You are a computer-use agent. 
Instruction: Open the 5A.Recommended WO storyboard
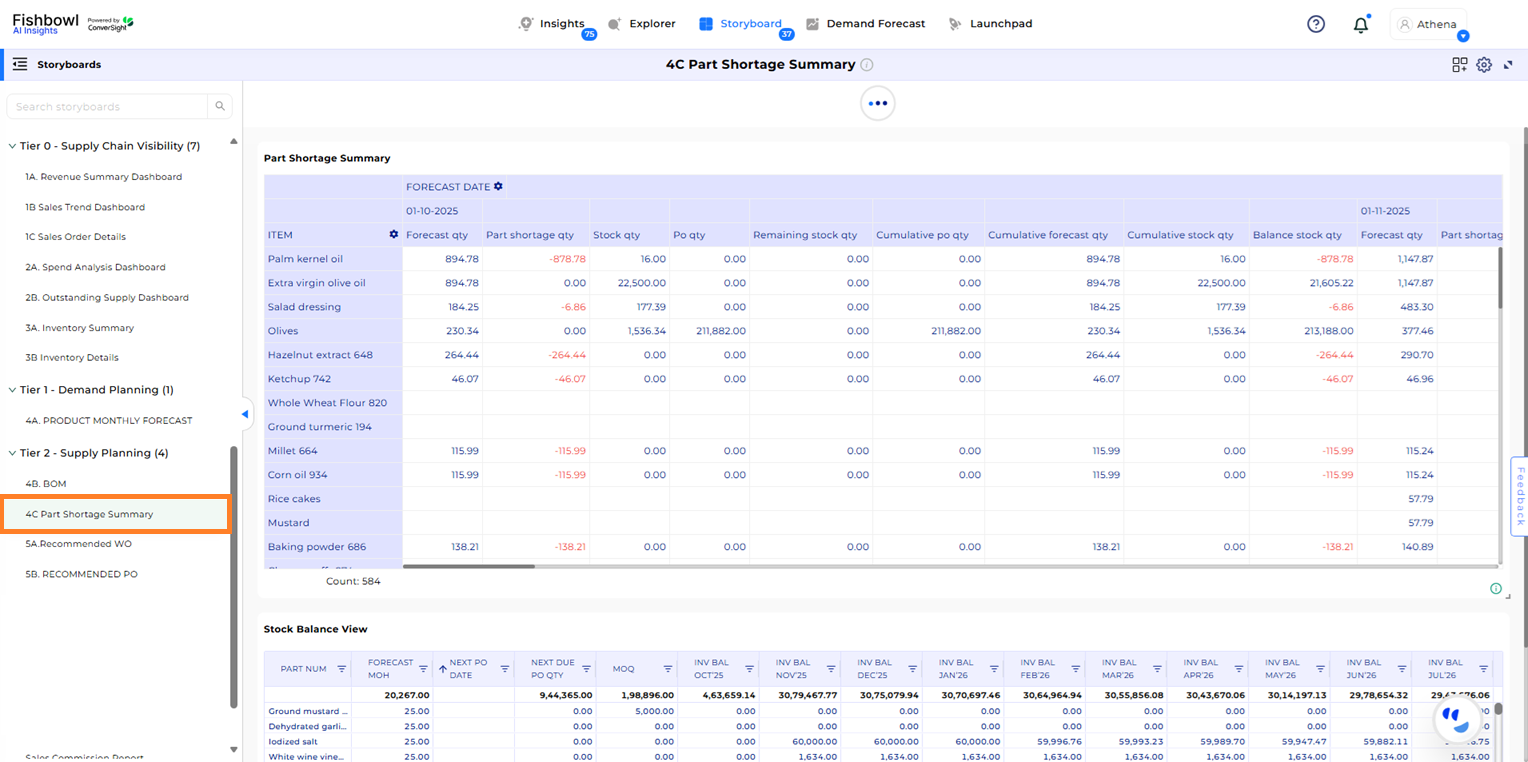coord(78,544)
